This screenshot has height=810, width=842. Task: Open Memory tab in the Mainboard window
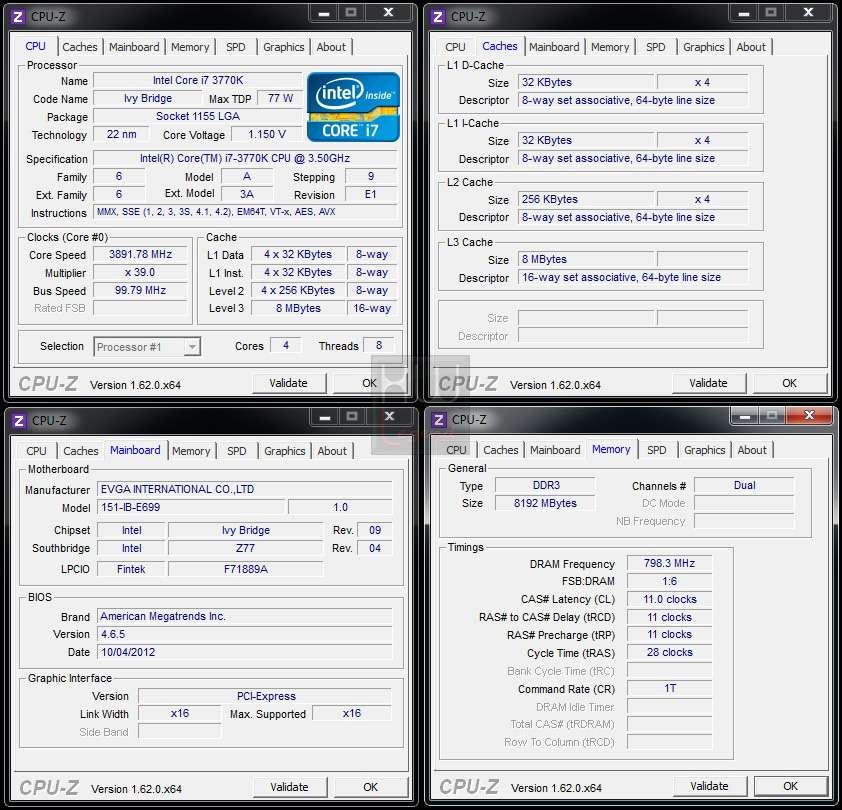[191, 451]
